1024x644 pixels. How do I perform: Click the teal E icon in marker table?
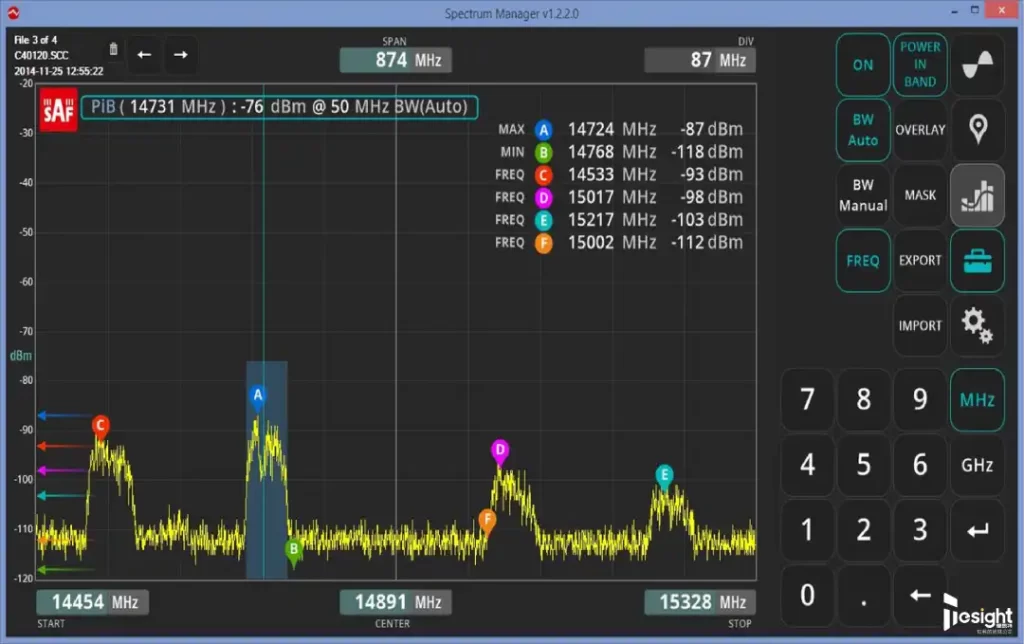pyautogui.click(x=543, y=221)
